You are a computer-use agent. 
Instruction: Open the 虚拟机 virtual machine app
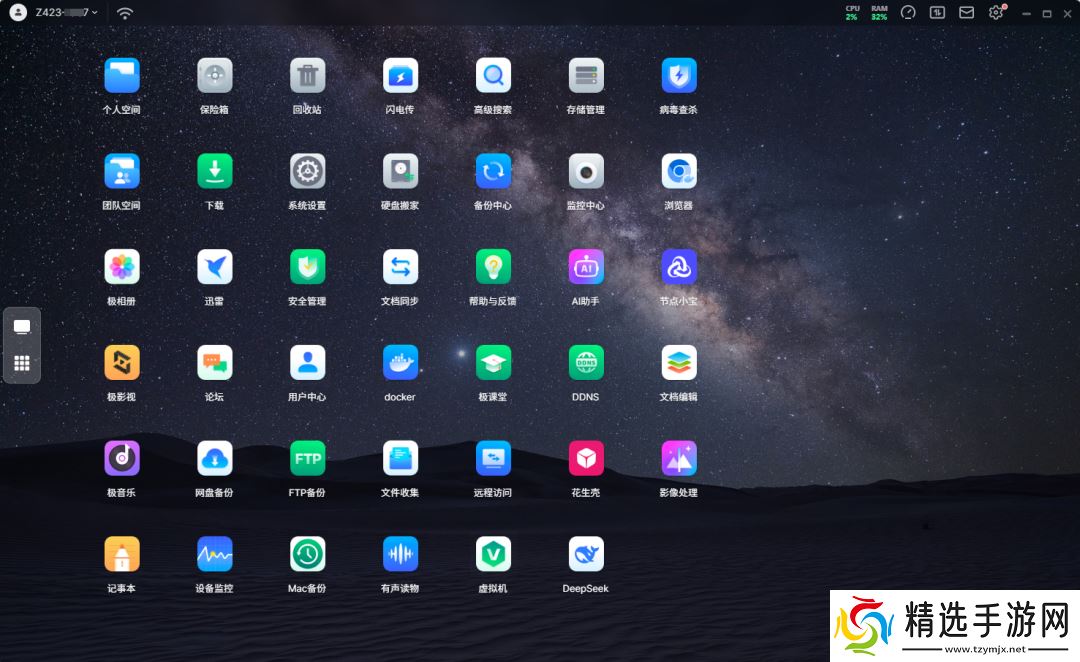493,554
